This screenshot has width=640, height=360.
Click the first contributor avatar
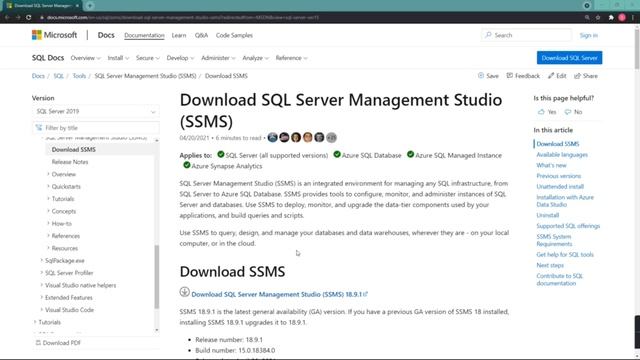[272, 138]
